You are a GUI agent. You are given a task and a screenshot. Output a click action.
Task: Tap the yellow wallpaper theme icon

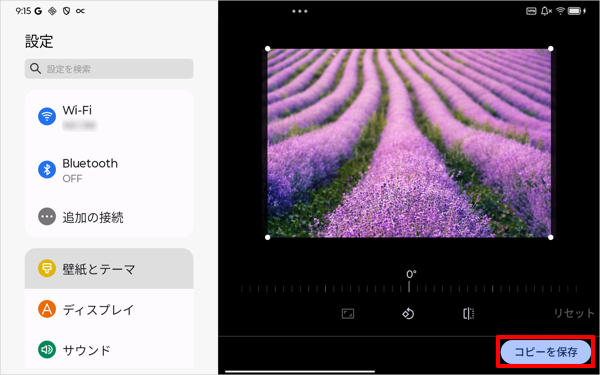click(47, 269)
